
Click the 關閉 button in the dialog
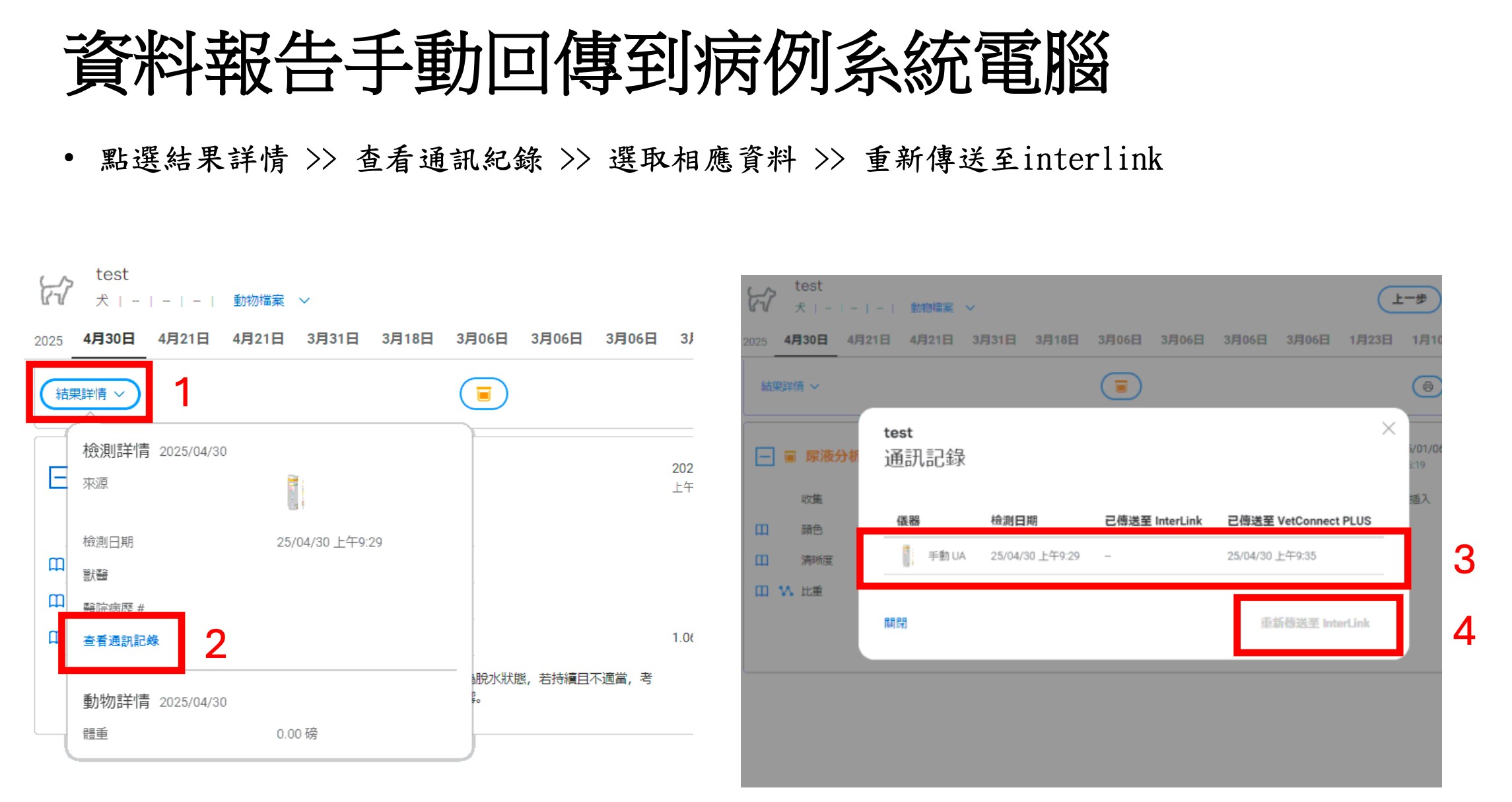895,623
